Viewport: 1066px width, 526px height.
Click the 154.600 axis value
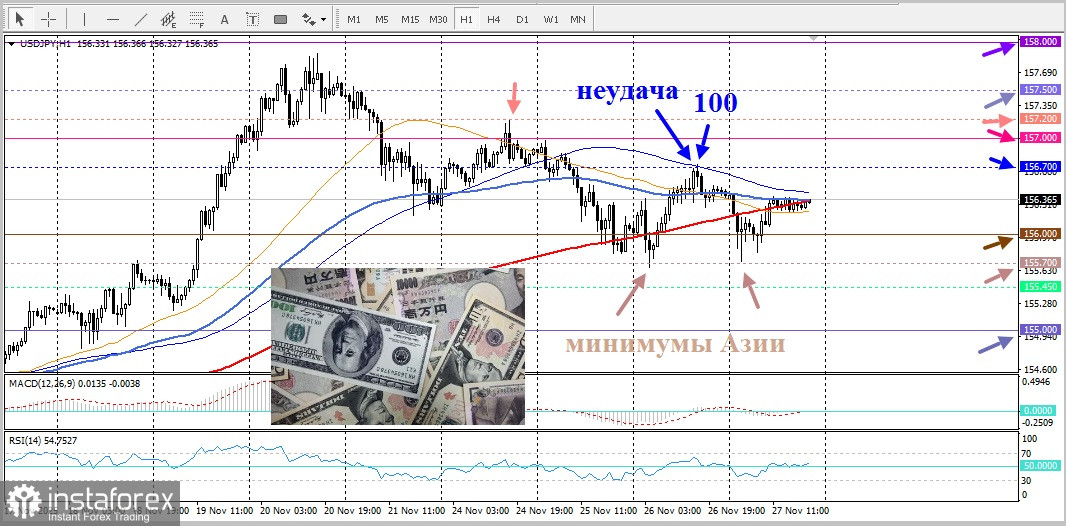pyautogui.click(x=1040, y=369)
